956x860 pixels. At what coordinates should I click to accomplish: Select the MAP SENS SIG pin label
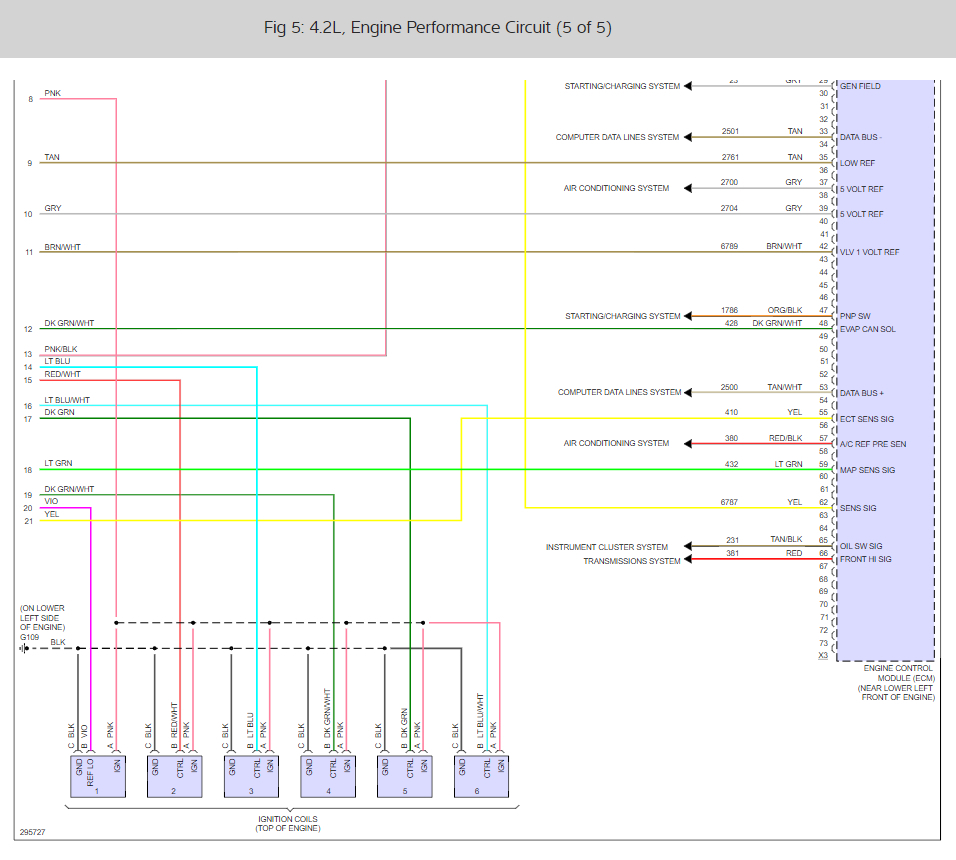tap(867, 470)
